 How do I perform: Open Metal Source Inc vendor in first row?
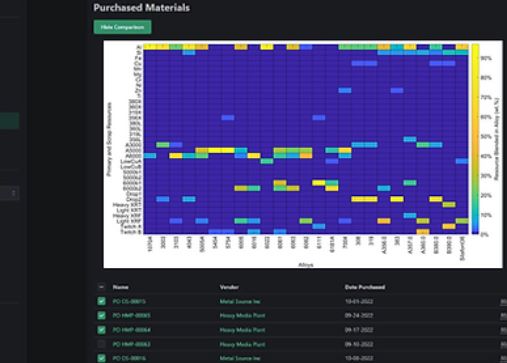coord(240,301)
